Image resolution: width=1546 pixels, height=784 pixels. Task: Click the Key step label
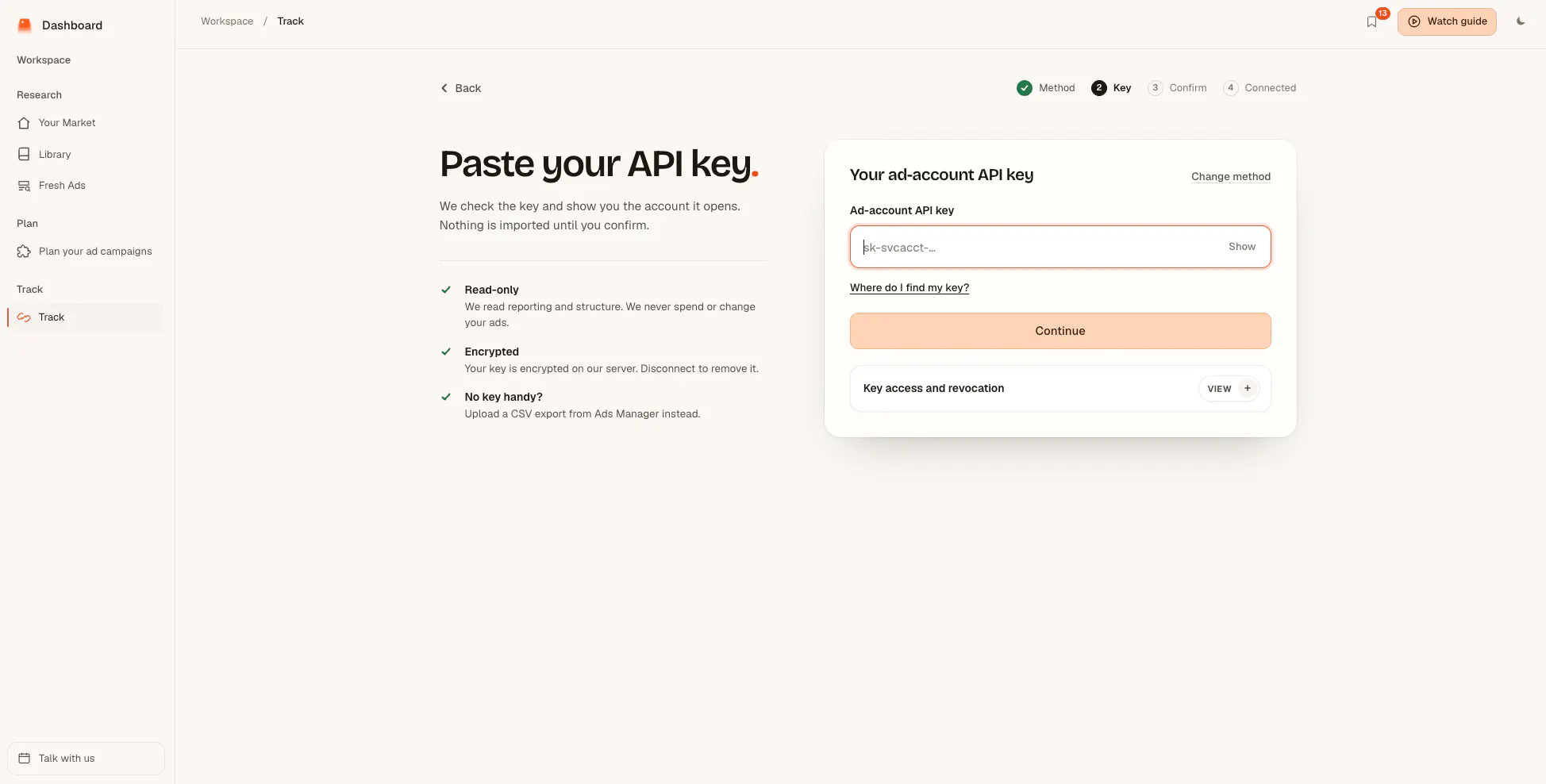(x=1122, y=88)
